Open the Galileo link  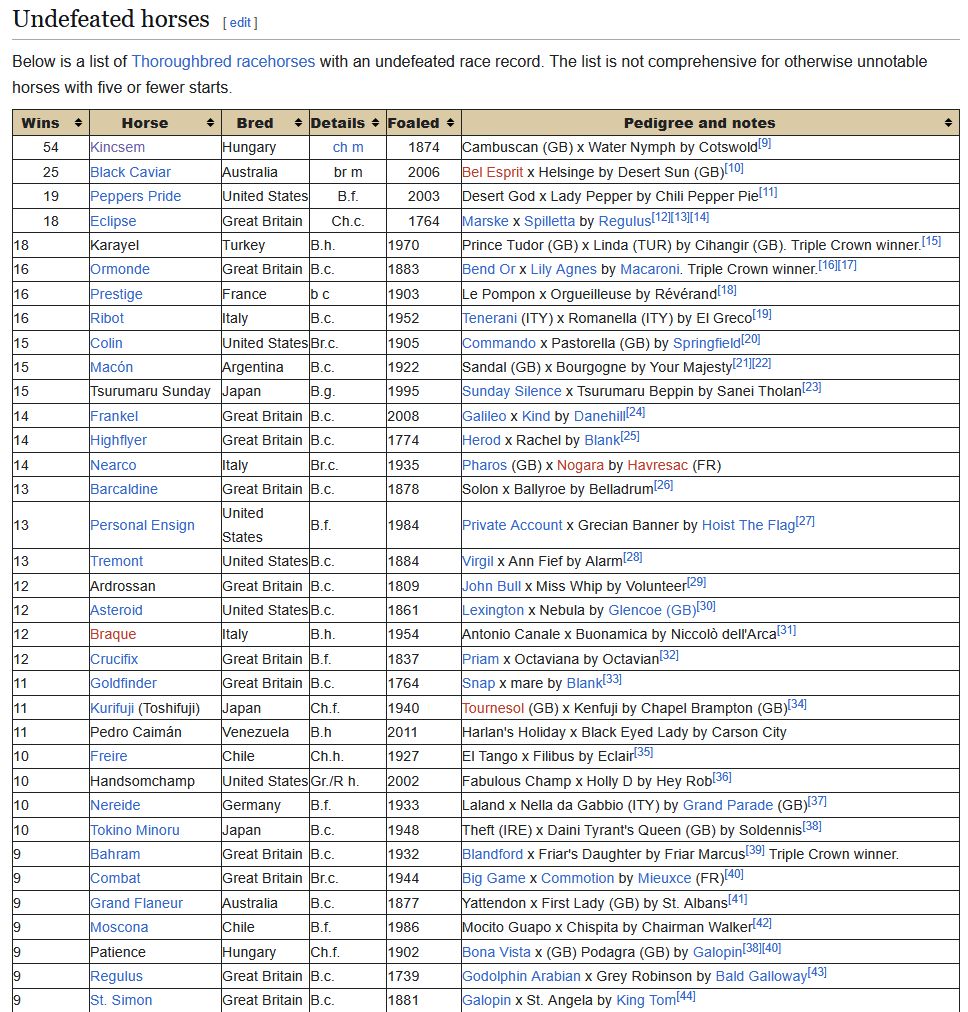point(484,416)
